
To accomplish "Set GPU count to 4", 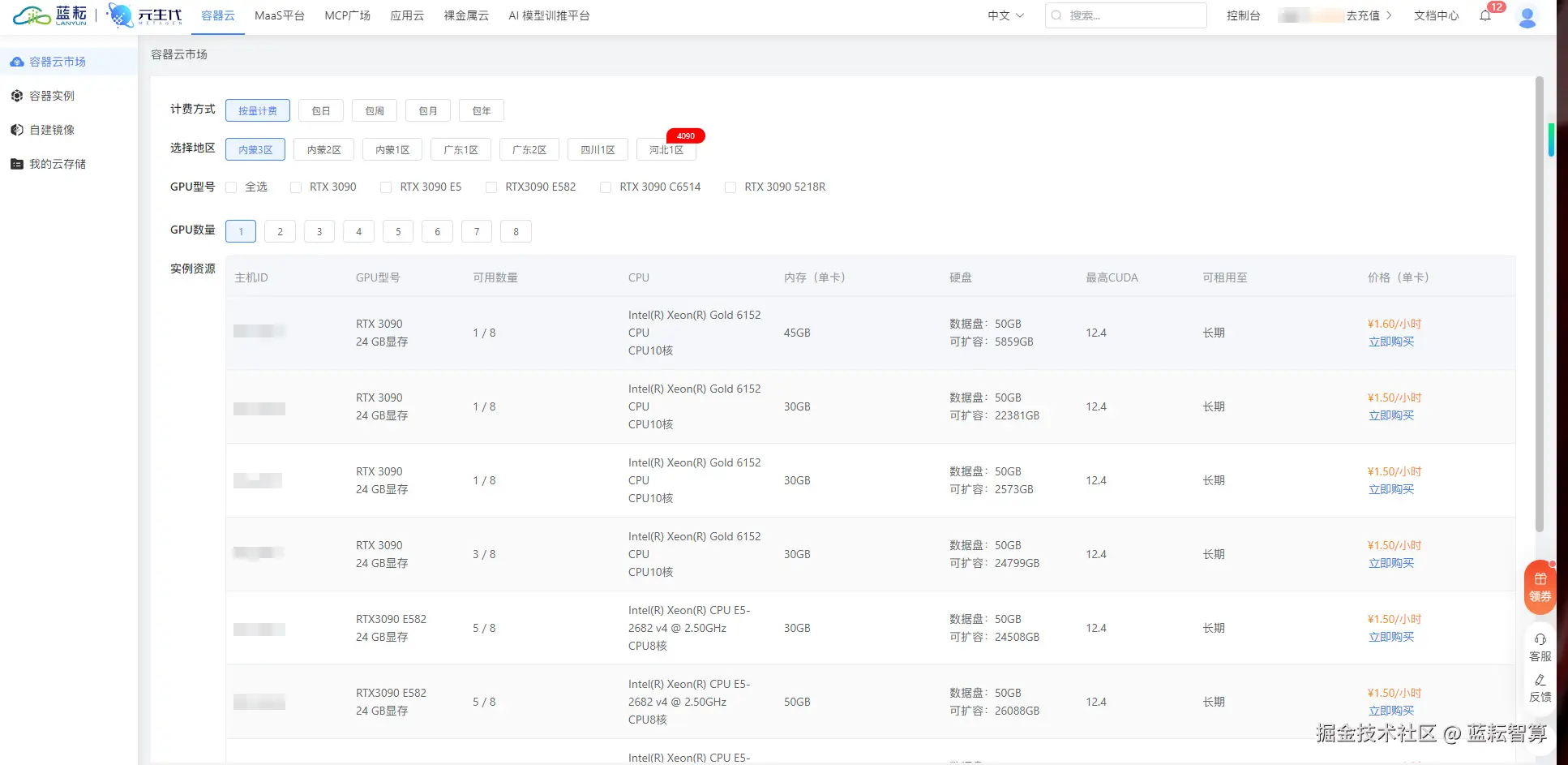I will click(x=358, y=231).
